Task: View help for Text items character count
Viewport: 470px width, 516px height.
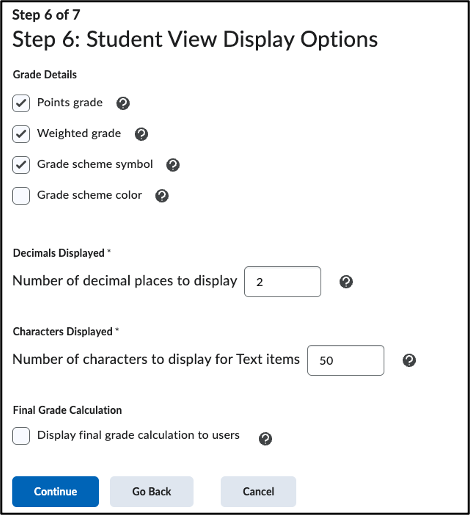Action: pos(409,360)
